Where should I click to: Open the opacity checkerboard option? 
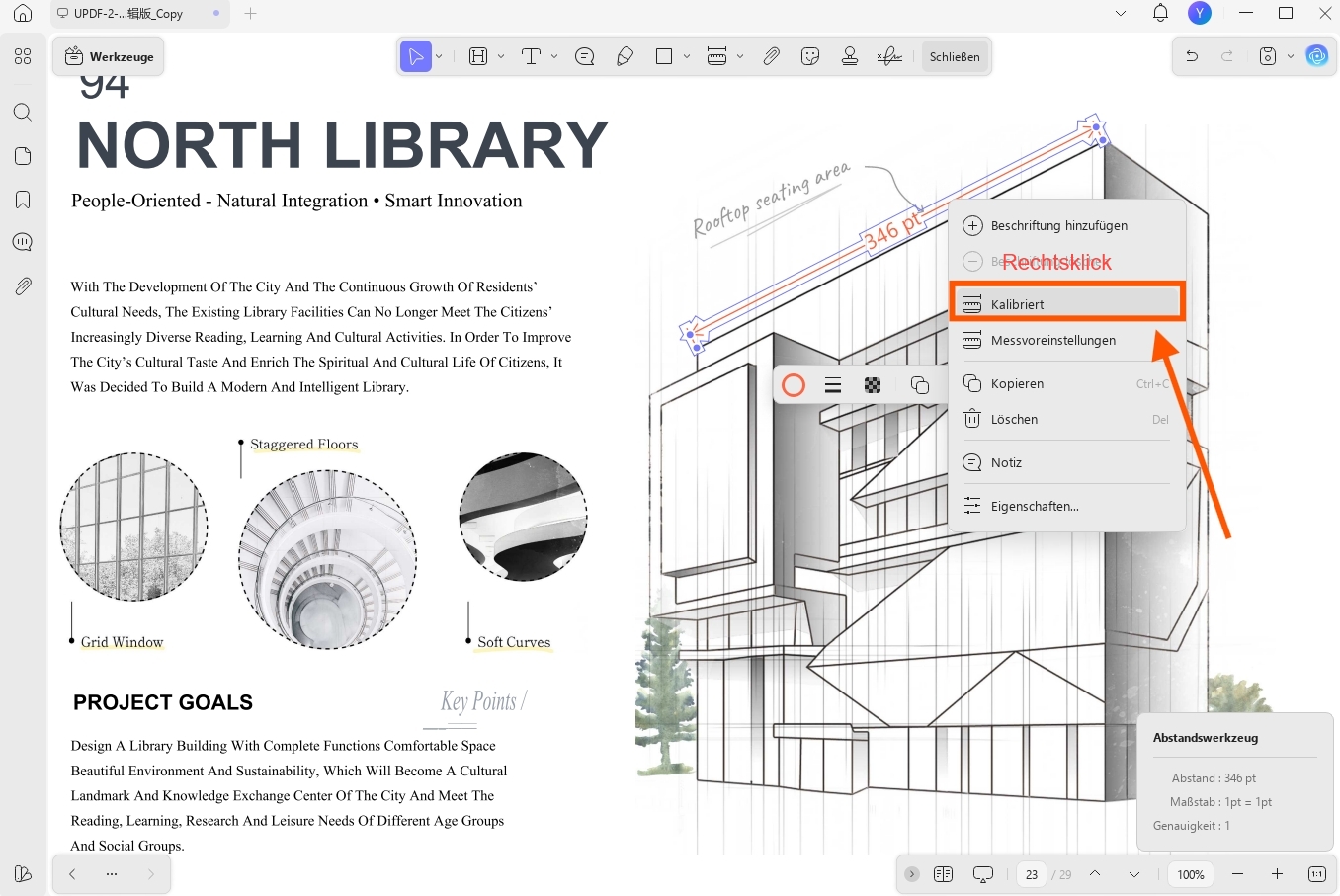(x=873, y=385)
